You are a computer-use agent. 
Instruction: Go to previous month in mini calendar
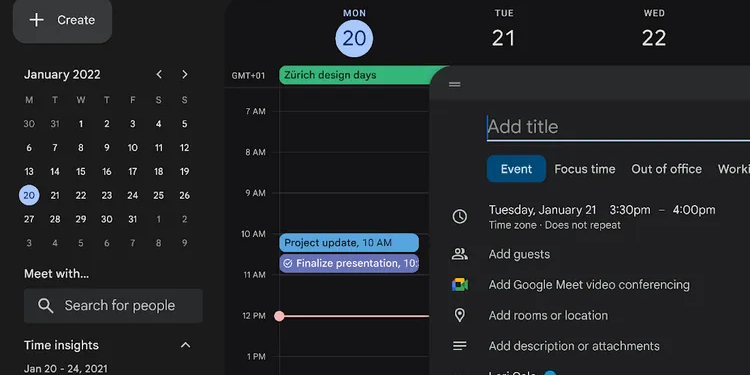(x=159, y=75)
